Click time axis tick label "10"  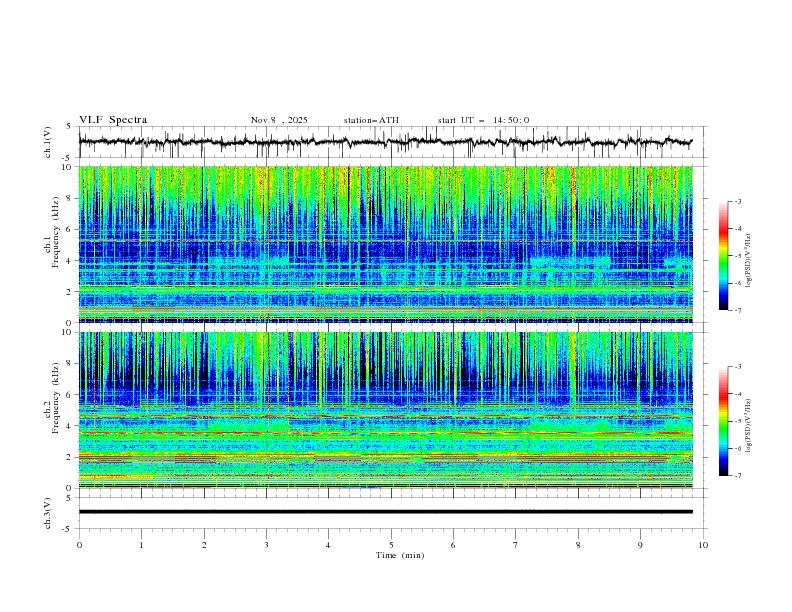[703, 545]
